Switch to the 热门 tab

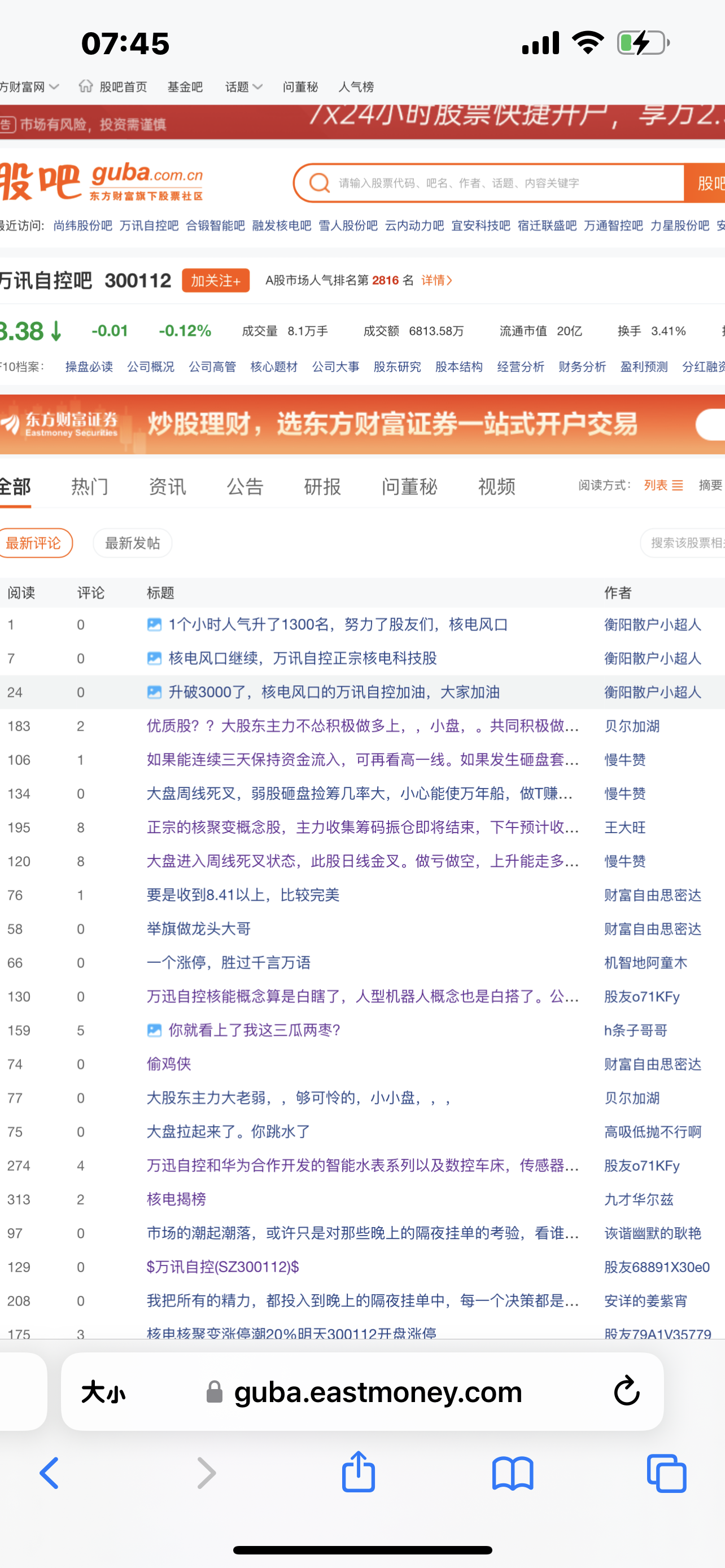point(90,487)
